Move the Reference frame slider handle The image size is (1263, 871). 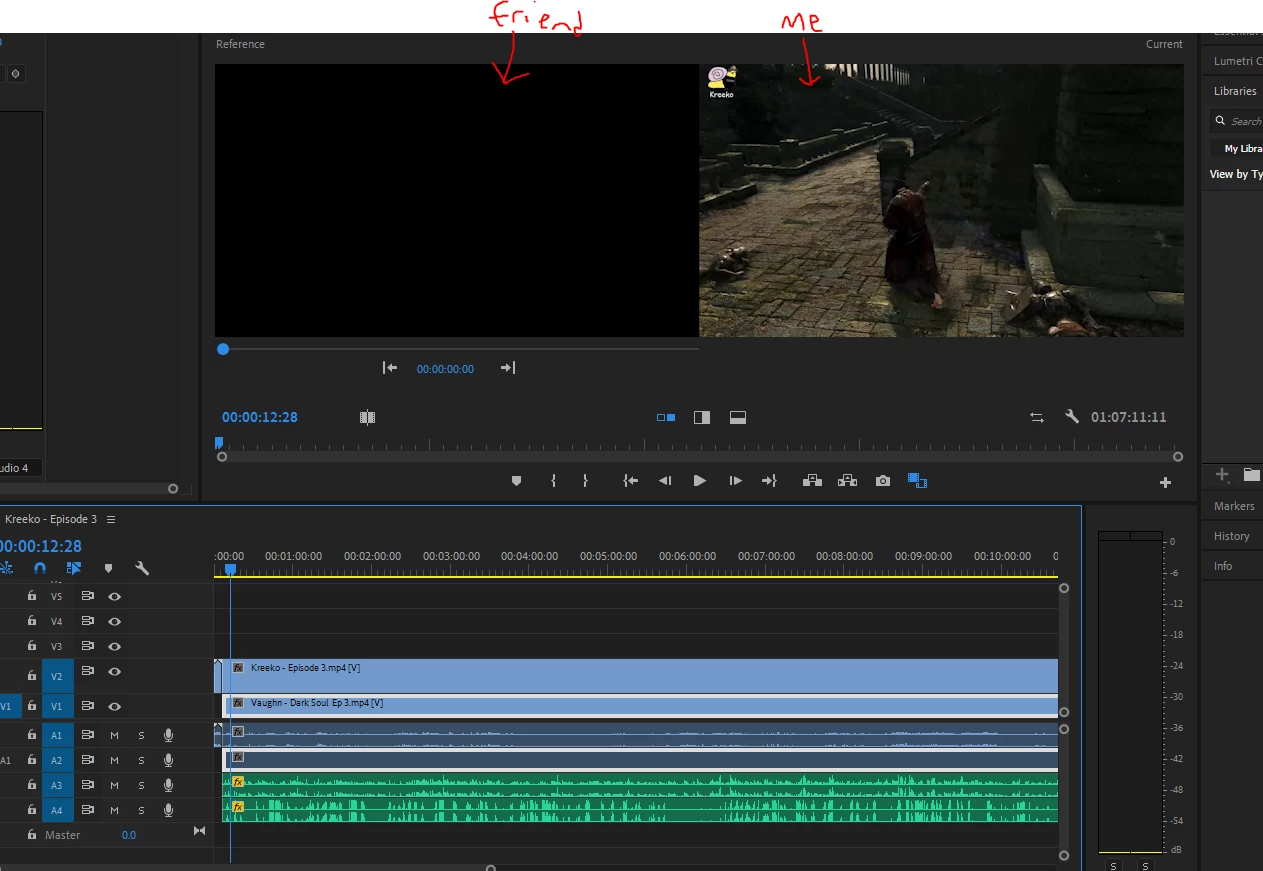point(223,349)
